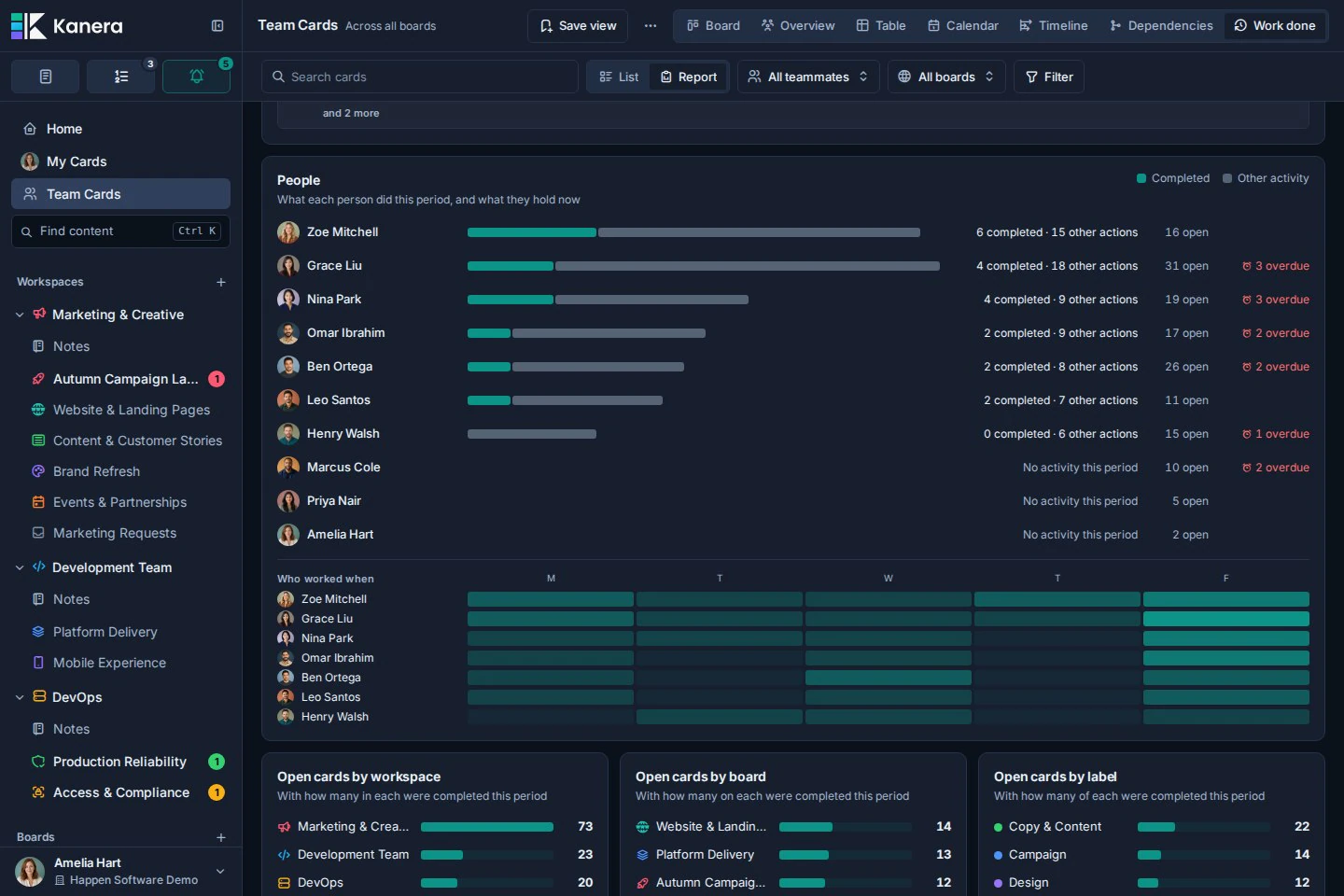Open the Dependencies view tab
This screenshot has width=1344, height=896.
[1161, 26]
